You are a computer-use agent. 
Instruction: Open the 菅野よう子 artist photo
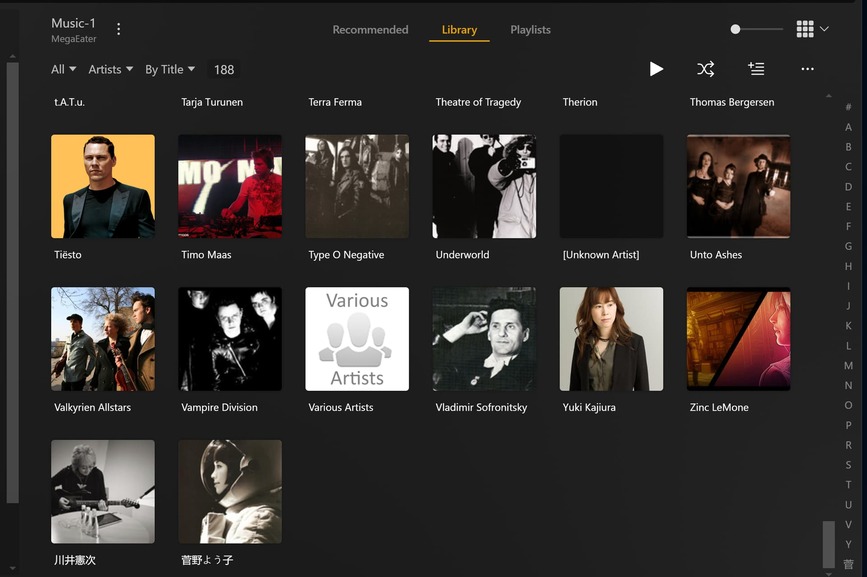pos(230,491)
